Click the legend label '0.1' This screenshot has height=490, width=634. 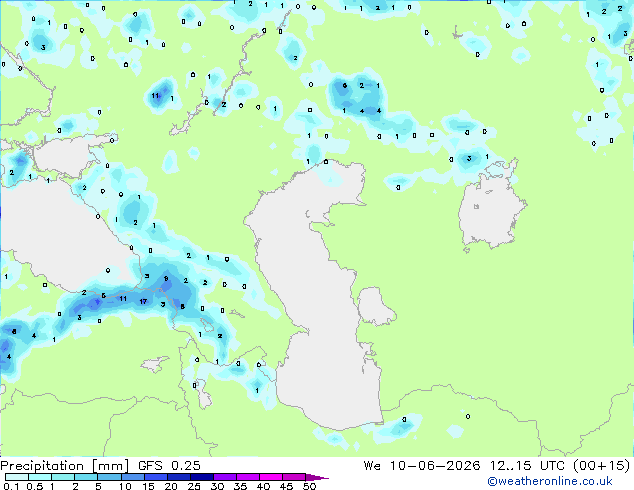click(11, 486)
